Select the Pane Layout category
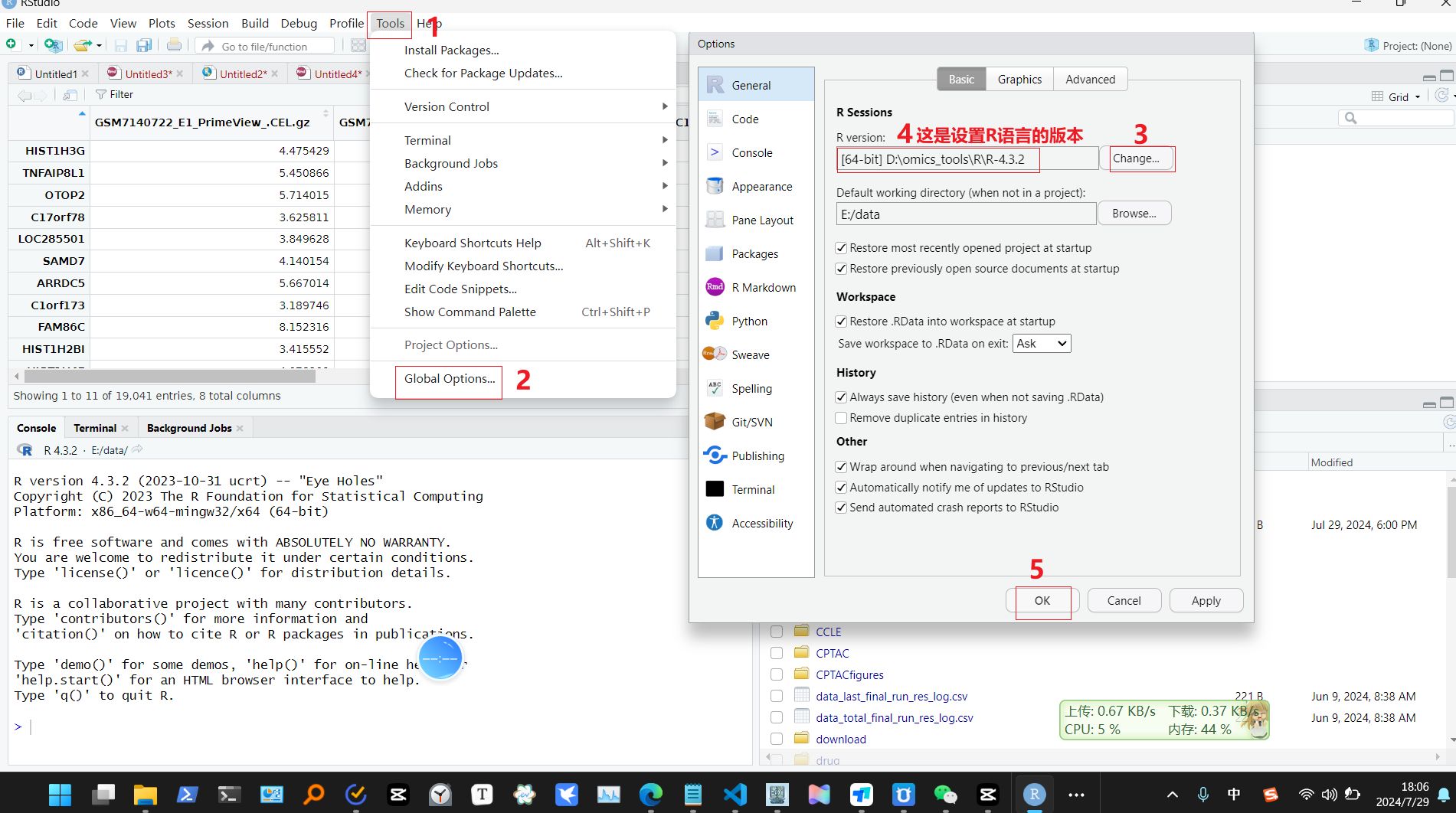Screen dimensions: 1456x813 coord(755,220)
